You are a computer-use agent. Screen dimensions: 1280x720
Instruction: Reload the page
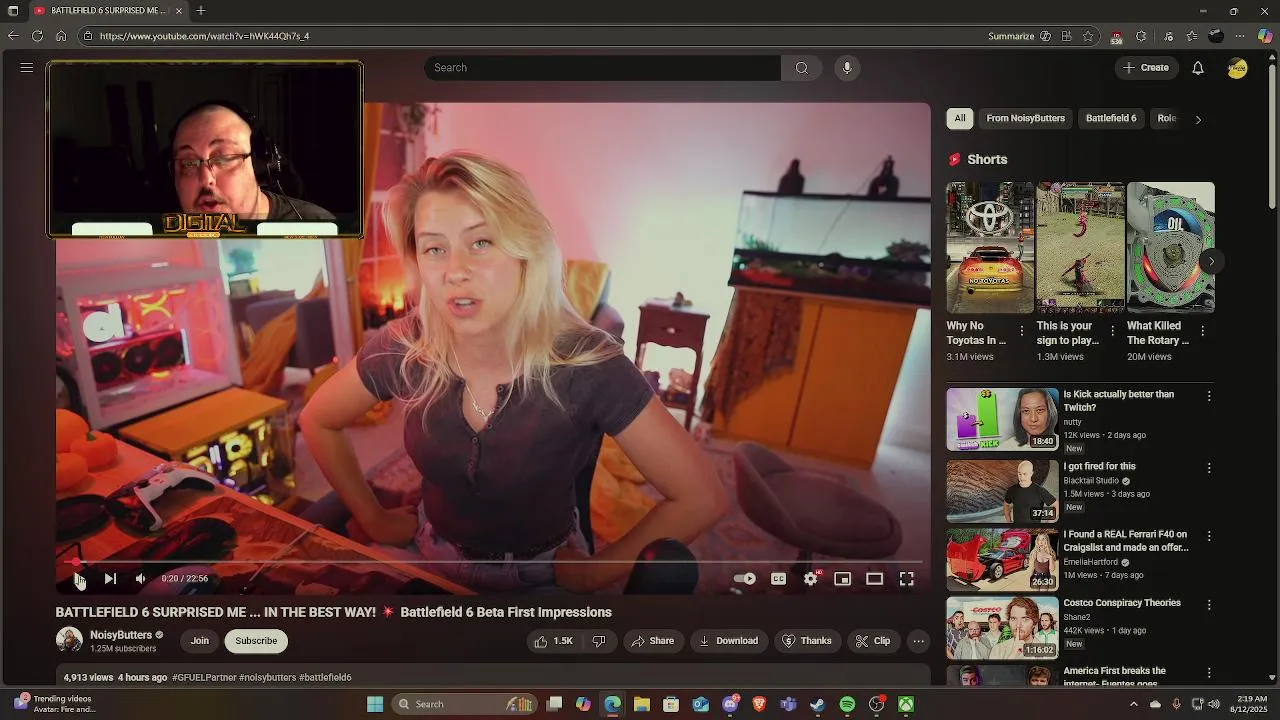(37, 36)
